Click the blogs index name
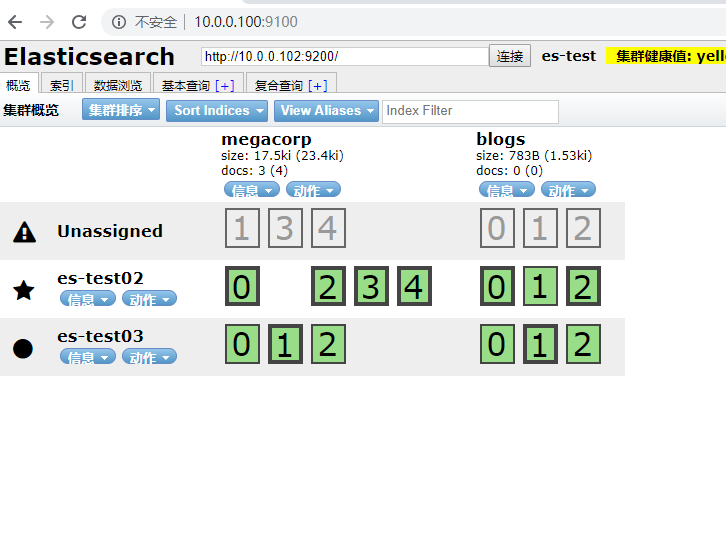Image resolution: width=726 pixels, height=542 pixels. 501,139
